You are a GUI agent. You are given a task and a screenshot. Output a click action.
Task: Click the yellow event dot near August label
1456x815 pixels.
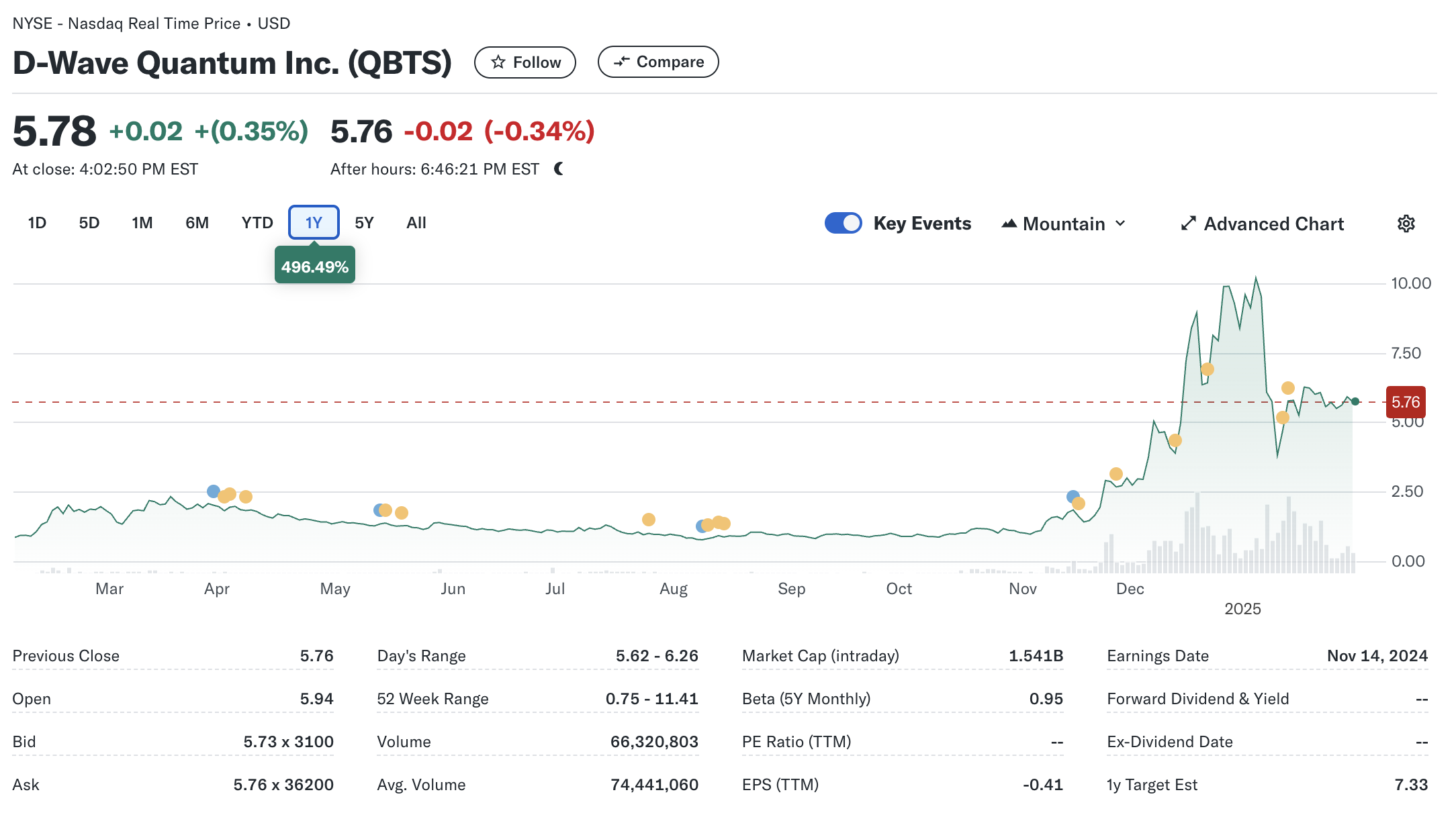648,520
